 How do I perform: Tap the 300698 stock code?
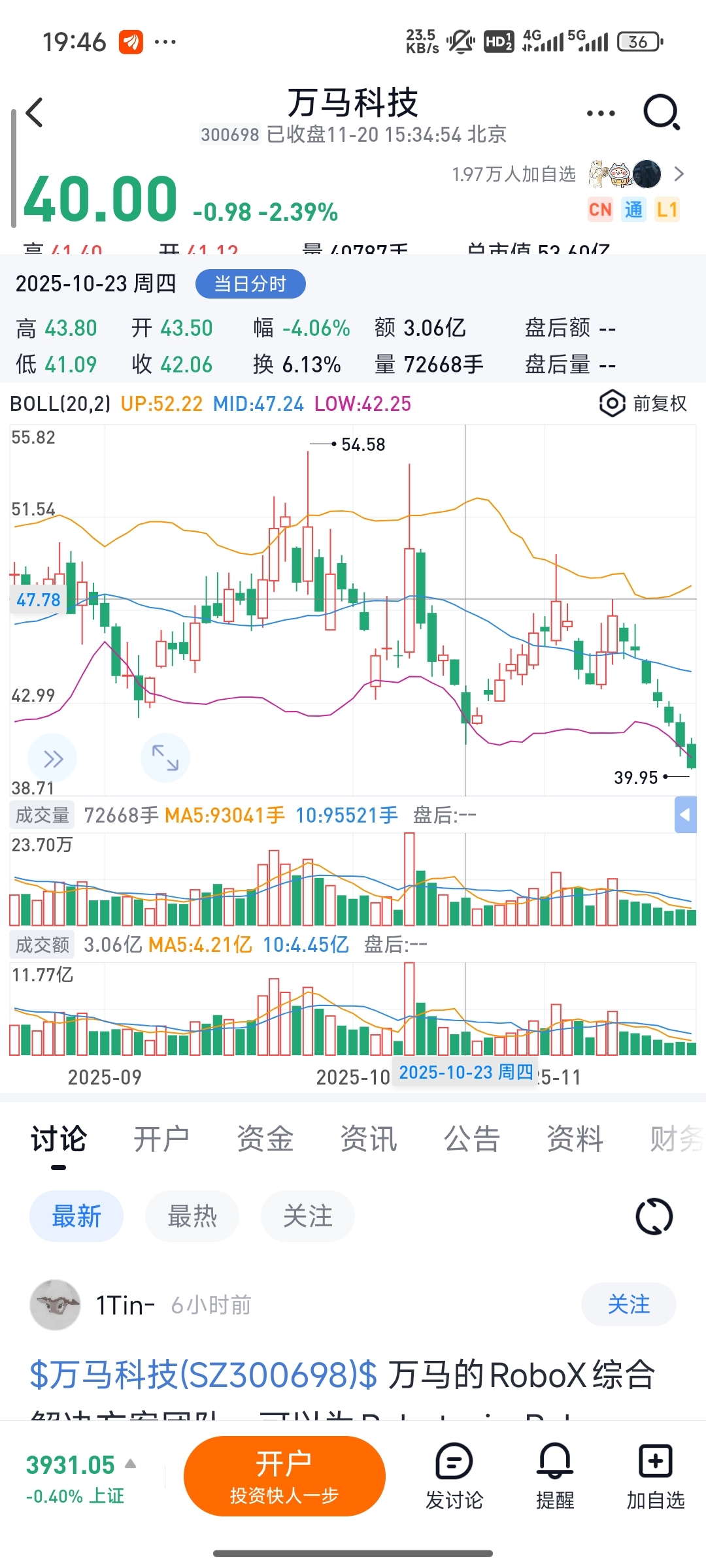click(229, 135)
